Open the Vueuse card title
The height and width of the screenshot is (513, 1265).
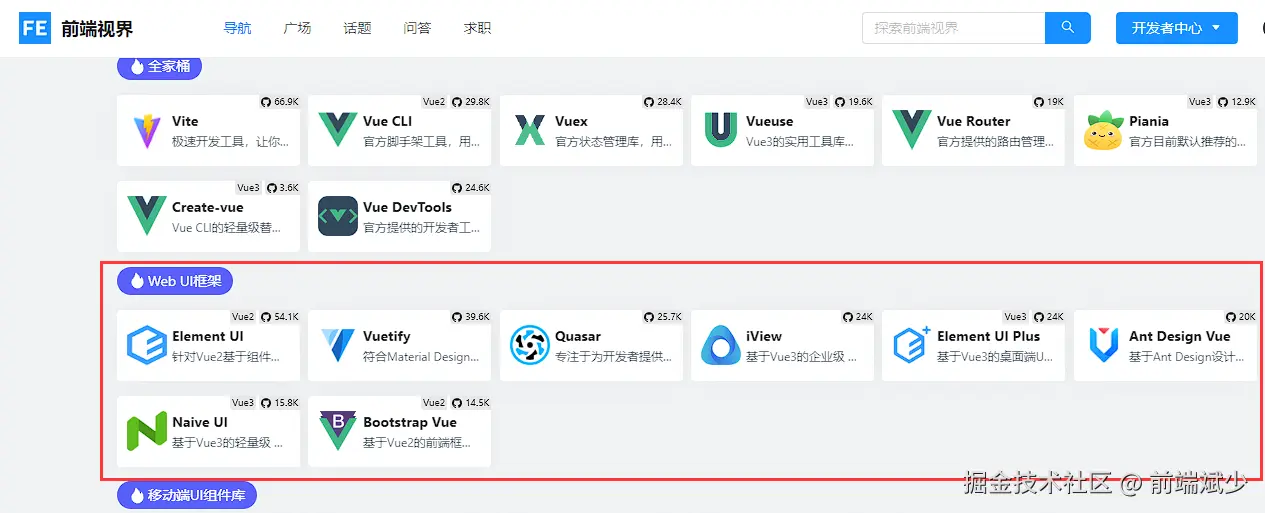coord(769,121)
